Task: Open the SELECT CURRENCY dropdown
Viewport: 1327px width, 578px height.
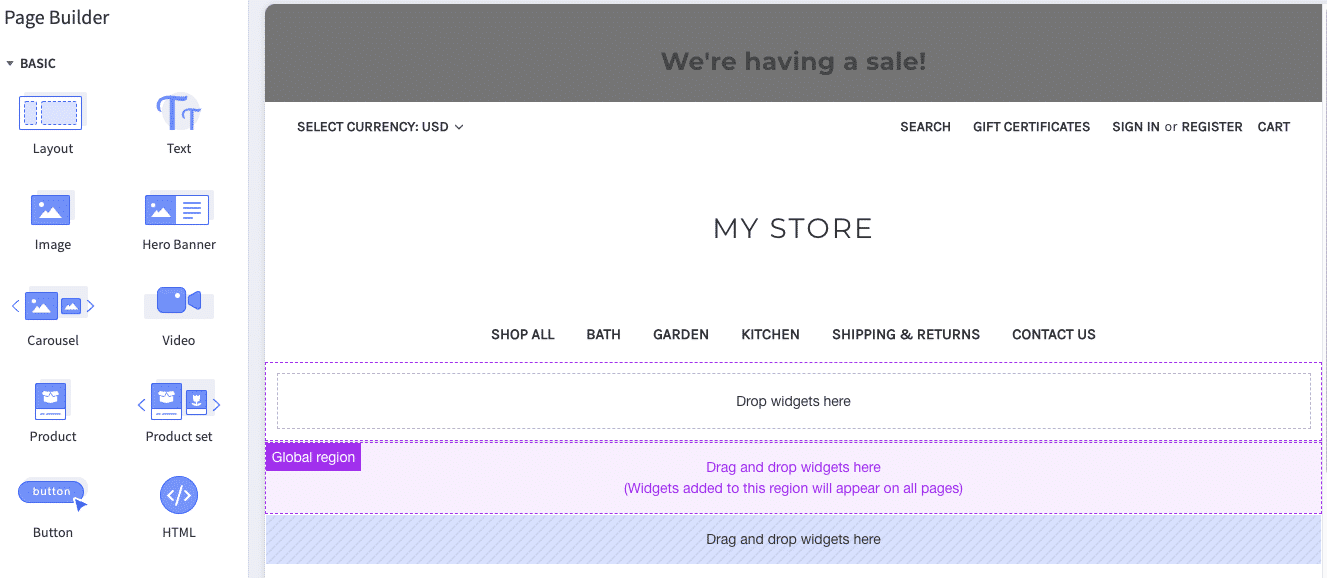Action: pos(380,126)
